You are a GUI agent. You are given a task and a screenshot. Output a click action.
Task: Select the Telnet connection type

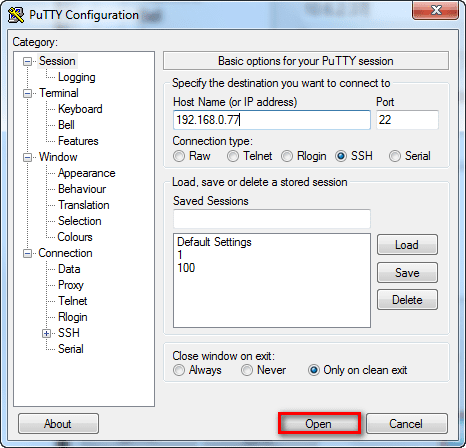click(233, 156)
